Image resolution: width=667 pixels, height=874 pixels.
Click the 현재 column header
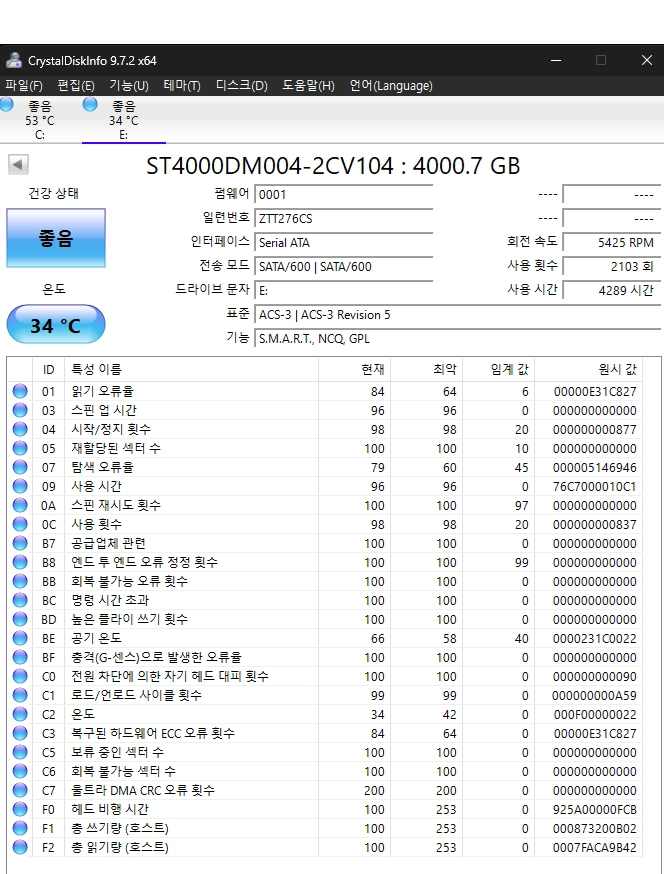(354, 369)
